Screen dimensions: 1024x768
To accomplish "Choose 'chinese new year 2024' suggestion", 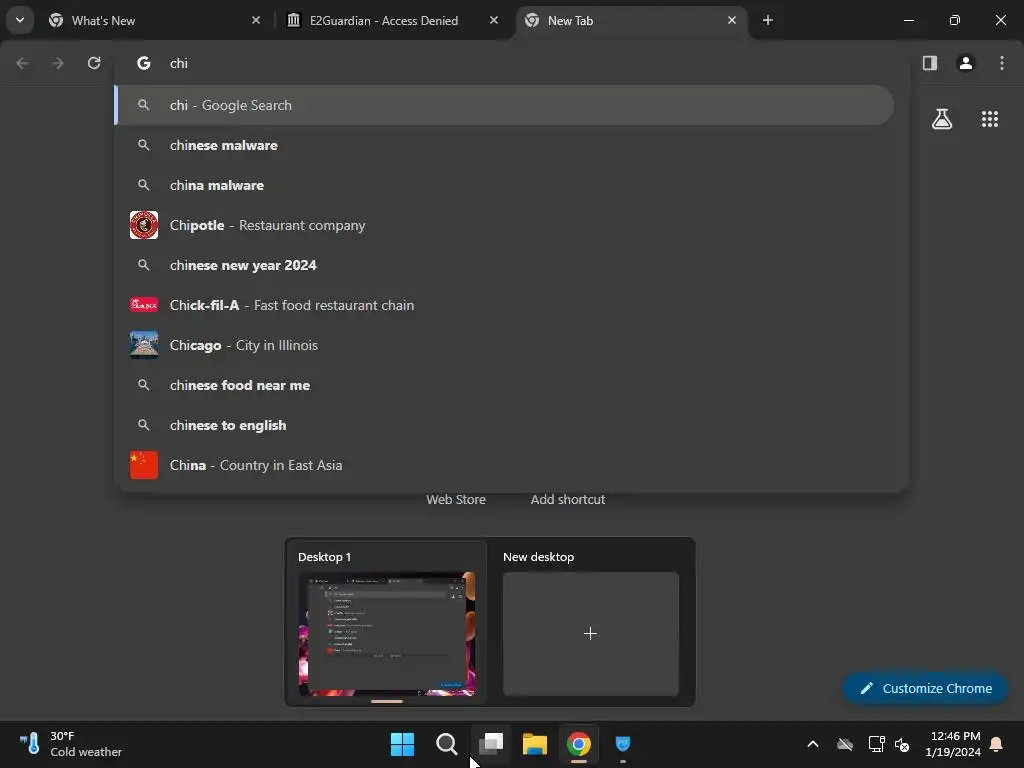I will point(504,265).
